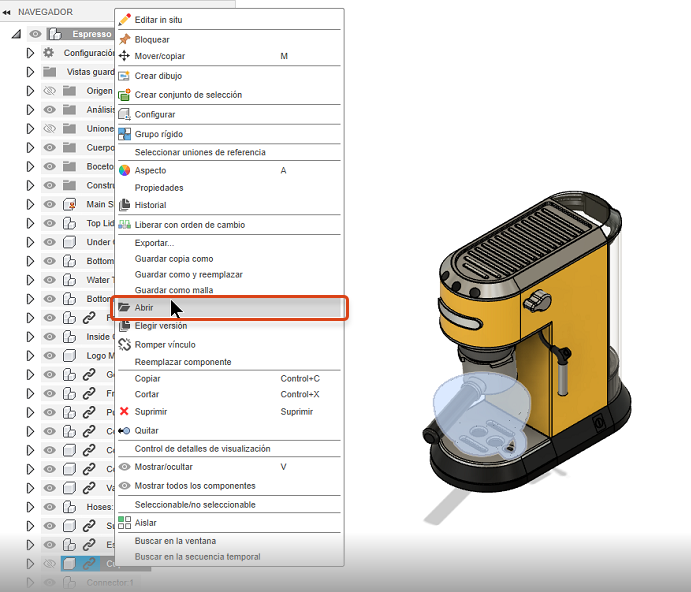Click the Editar in situ pencil icon

click(125, 19)
